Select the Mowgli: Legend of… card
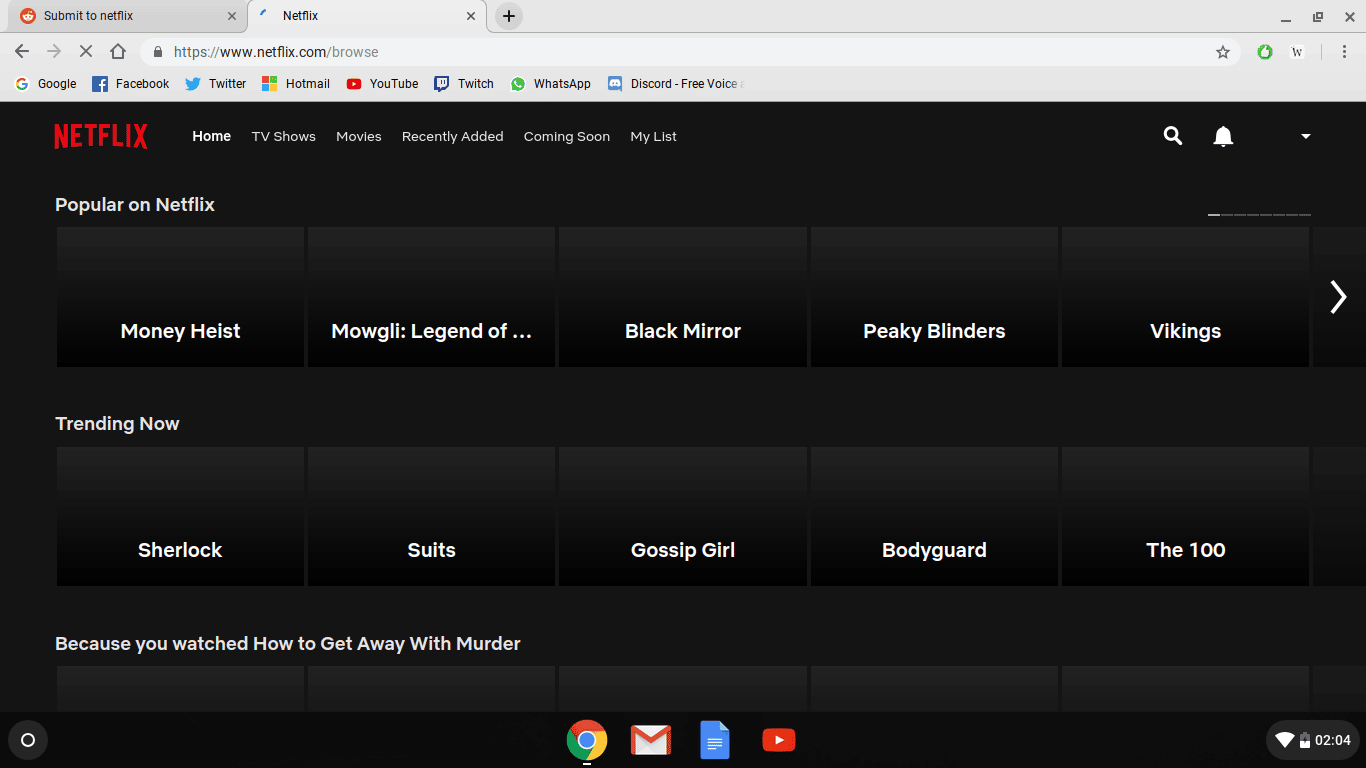The width and height of the screenshot is (1366, 768). [431, 297]
